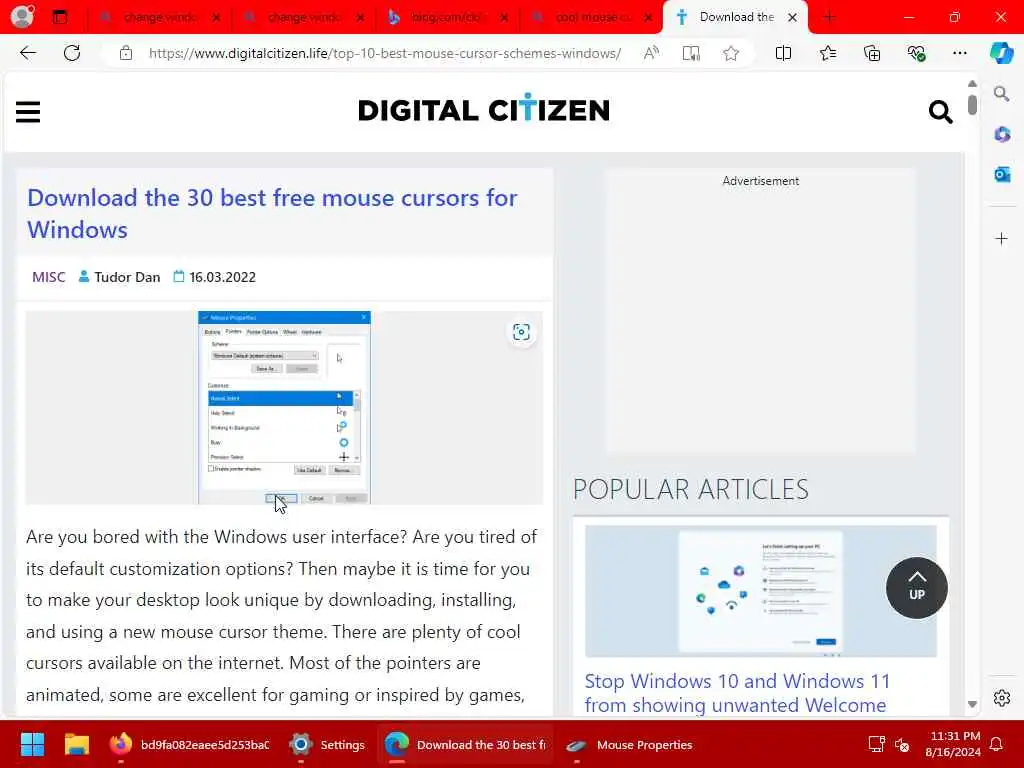The width and height of the screenshot is (1024, 768).
Task: Switch to Settings in the taskbar
Action: tap(328, 744)
